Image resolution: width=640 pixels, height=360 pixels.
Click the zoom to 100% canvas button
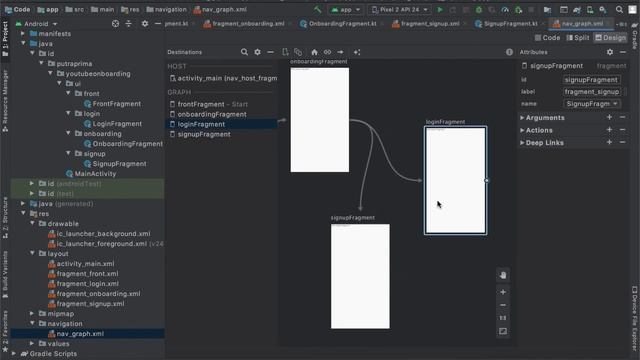tap(503, 318)
